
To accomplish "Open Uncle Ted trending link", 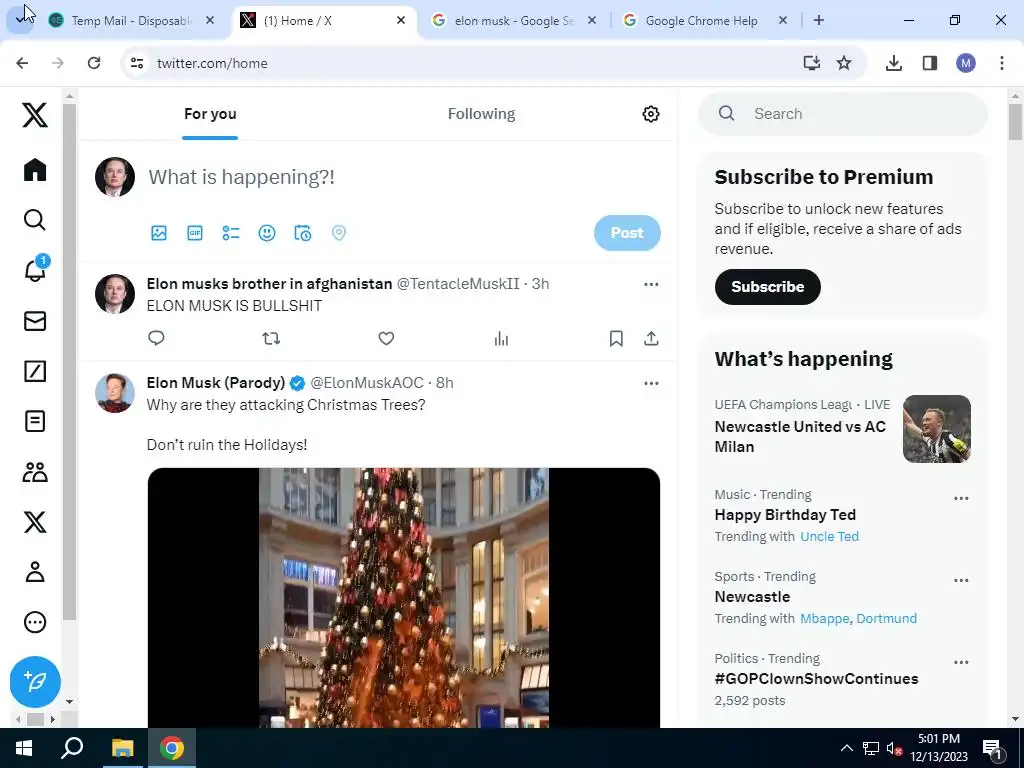I will (829, 537).
